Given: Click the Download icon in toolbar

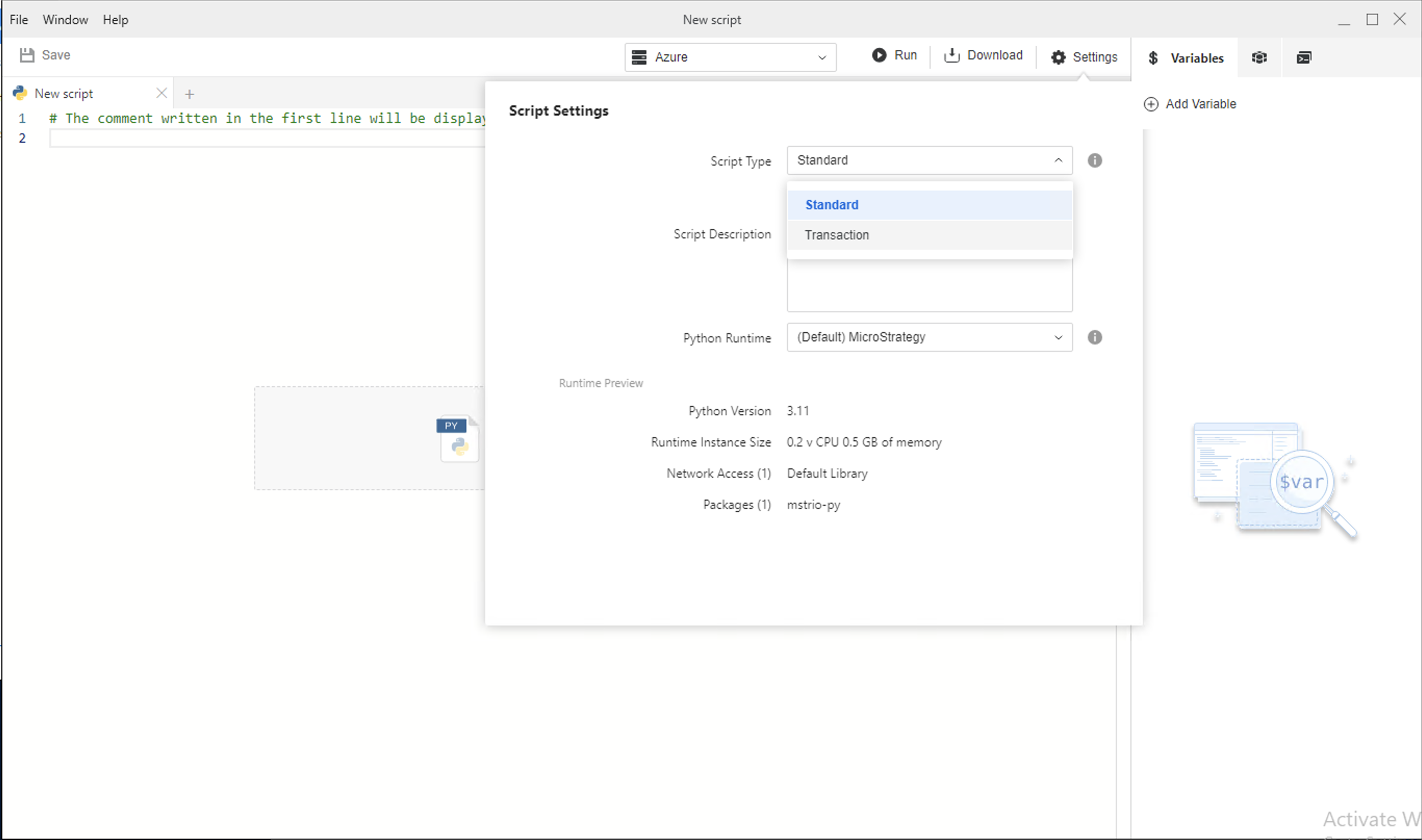Looking at the screenshot, I should (951, 55).
